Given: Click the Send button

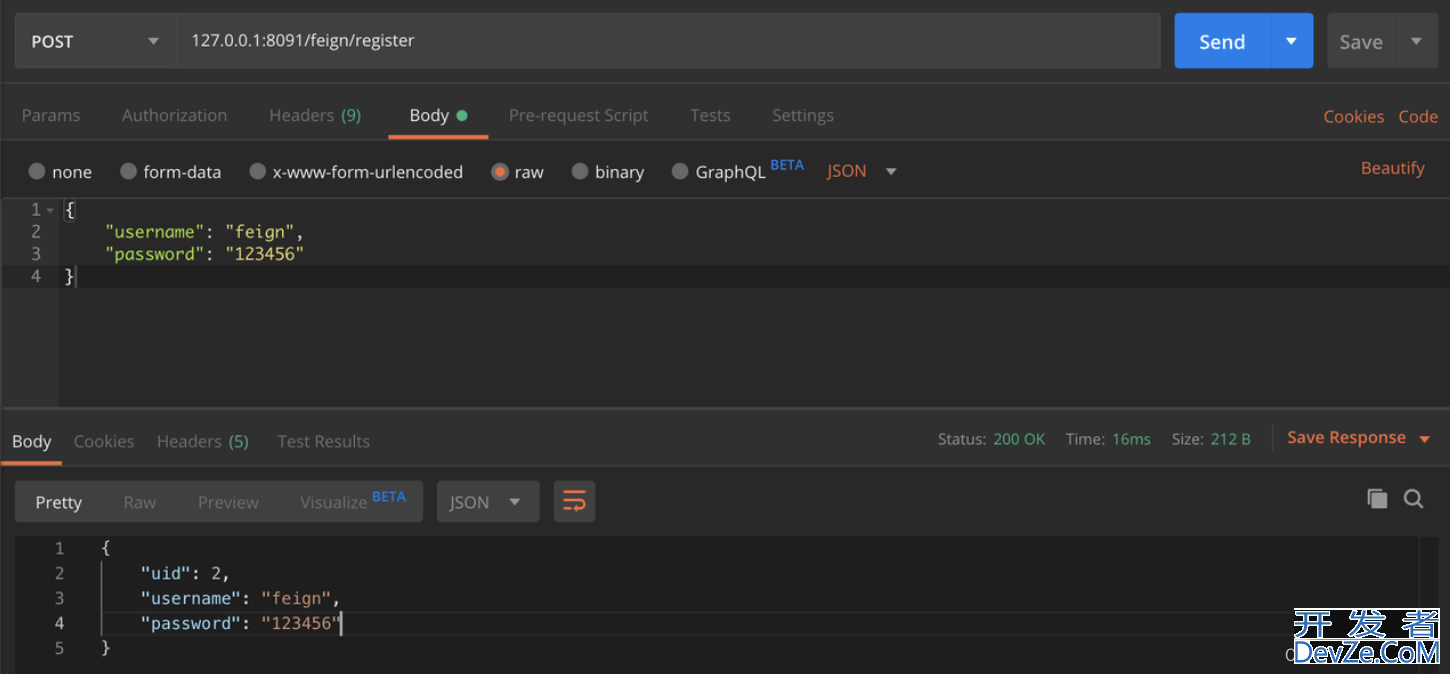Looking at the screenshot, I should coord(1222,41).
